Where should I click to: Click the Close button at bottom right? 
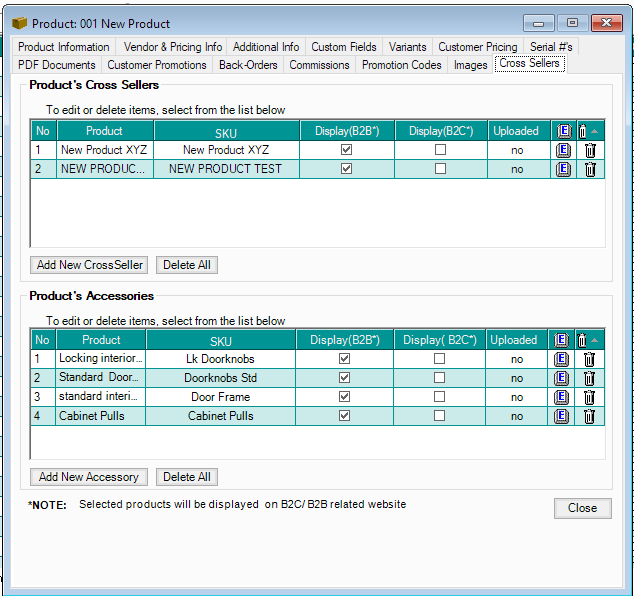pyautogui.click(x=582, y=508)
